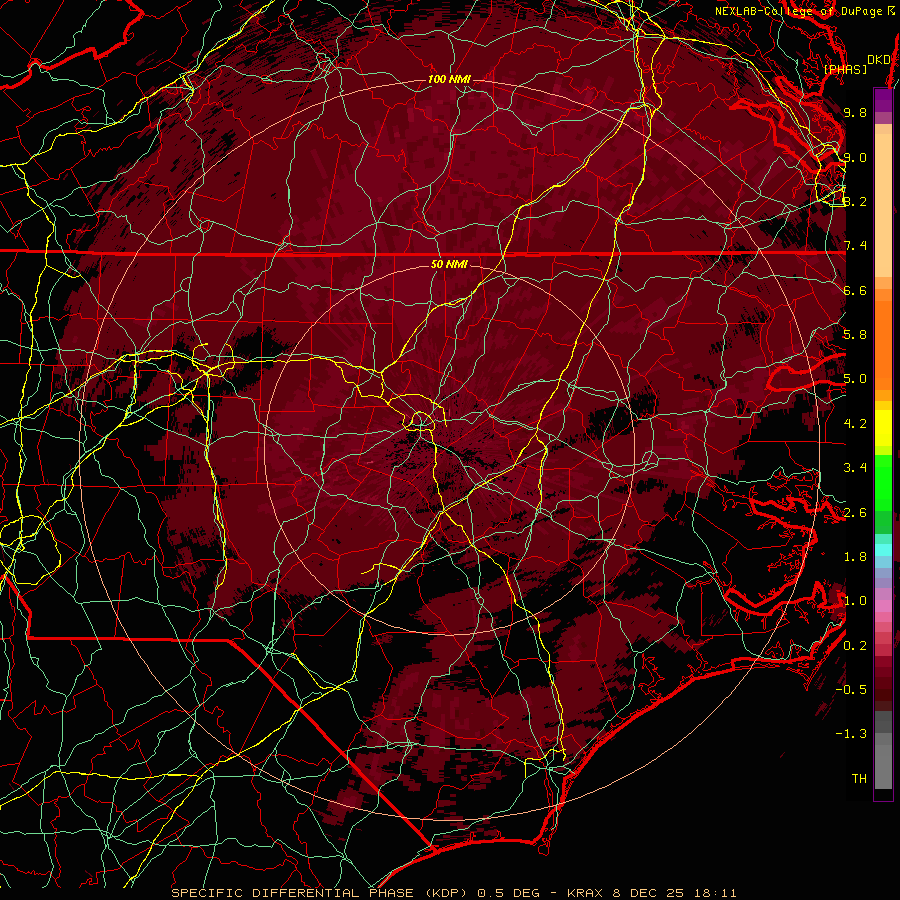Click the SPECIFIC DIFFERENTIAL PHASE caption text
Screen dimensions: 900x900
(x=292, y=893)
